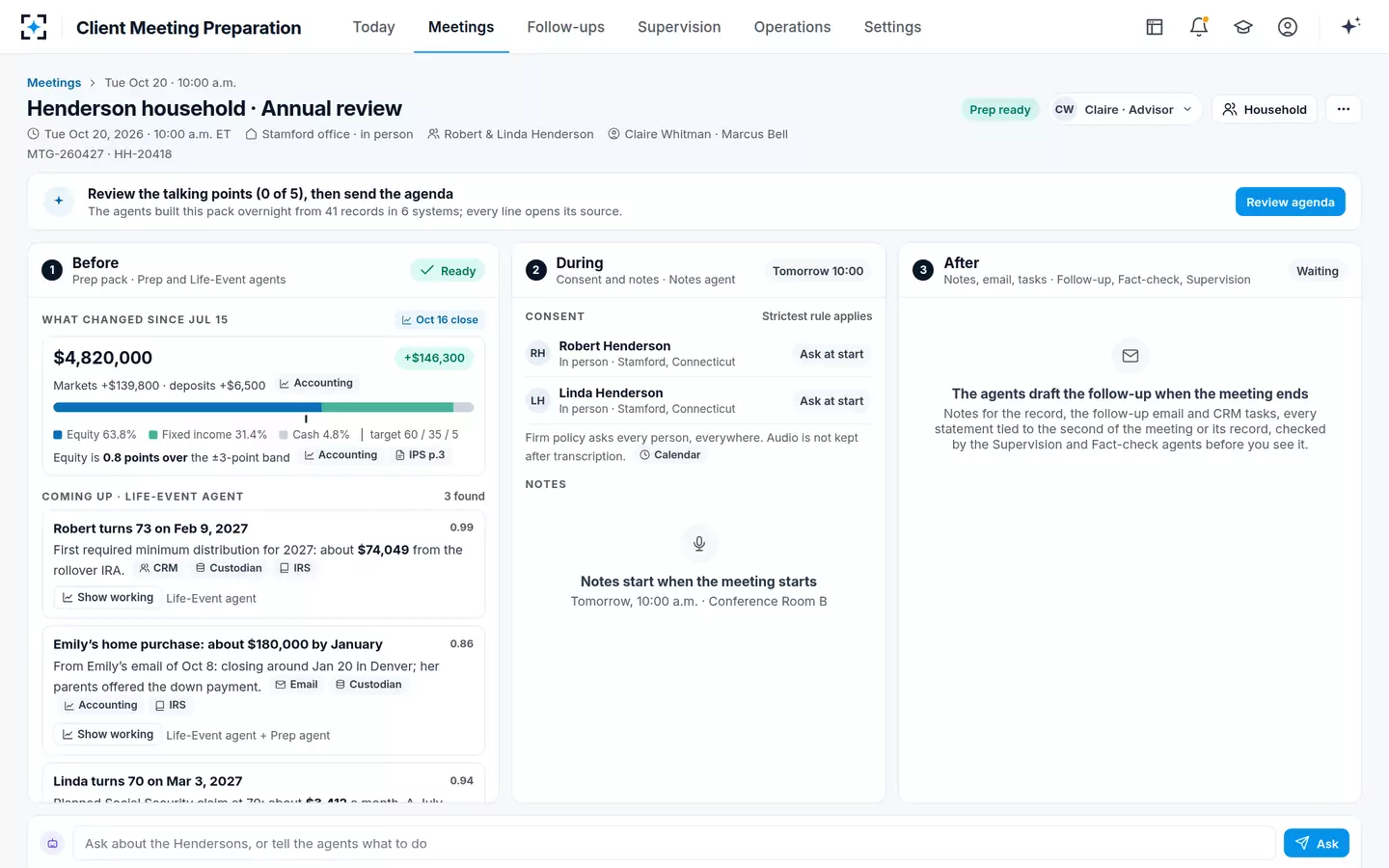
Task: Open Custodian chip in Robert's RMD card
Action: [x=229, y=568]
